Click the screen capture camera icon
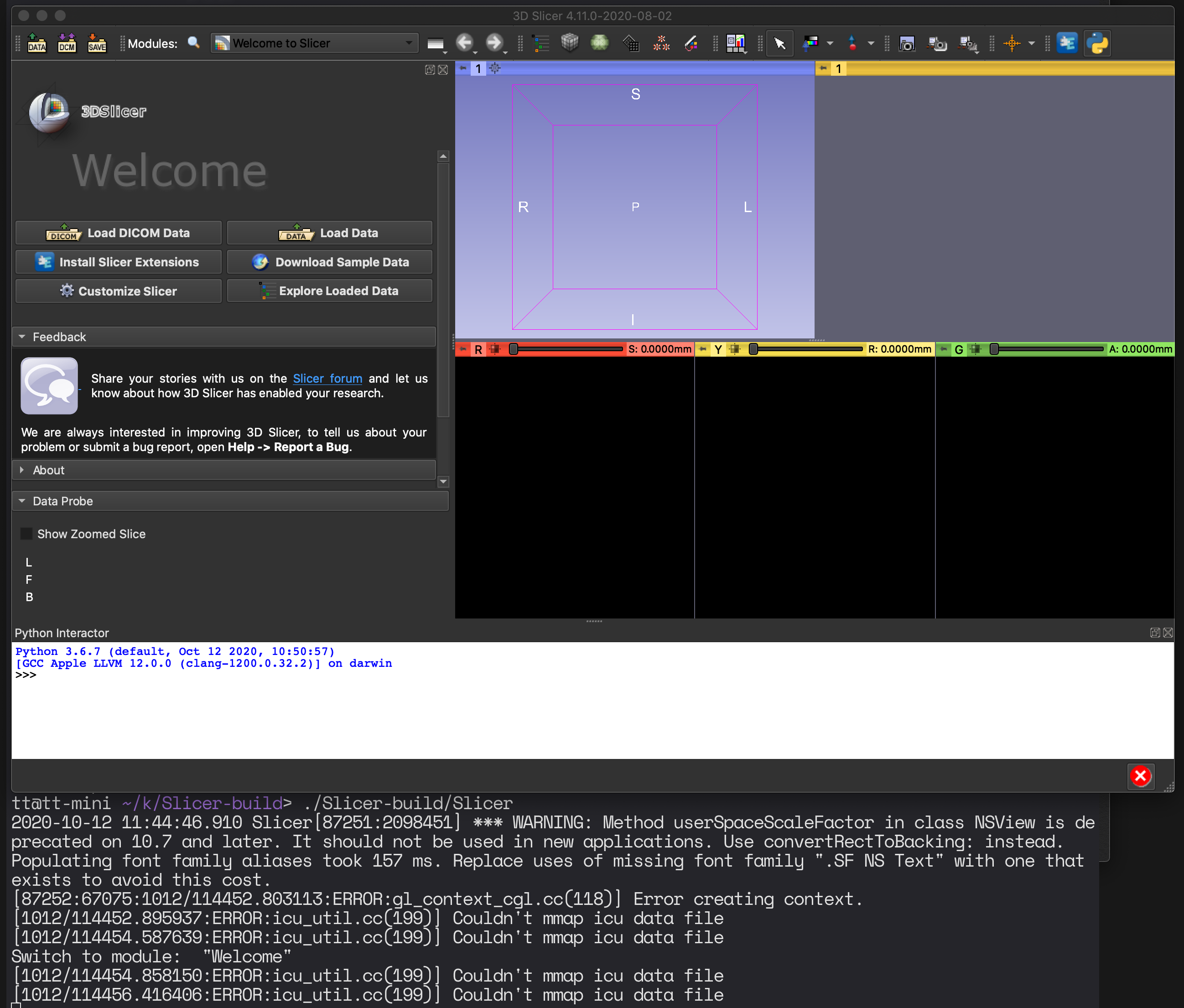Image resolution: width=1184 pixels, height=1008 pixels. point(907,43)
